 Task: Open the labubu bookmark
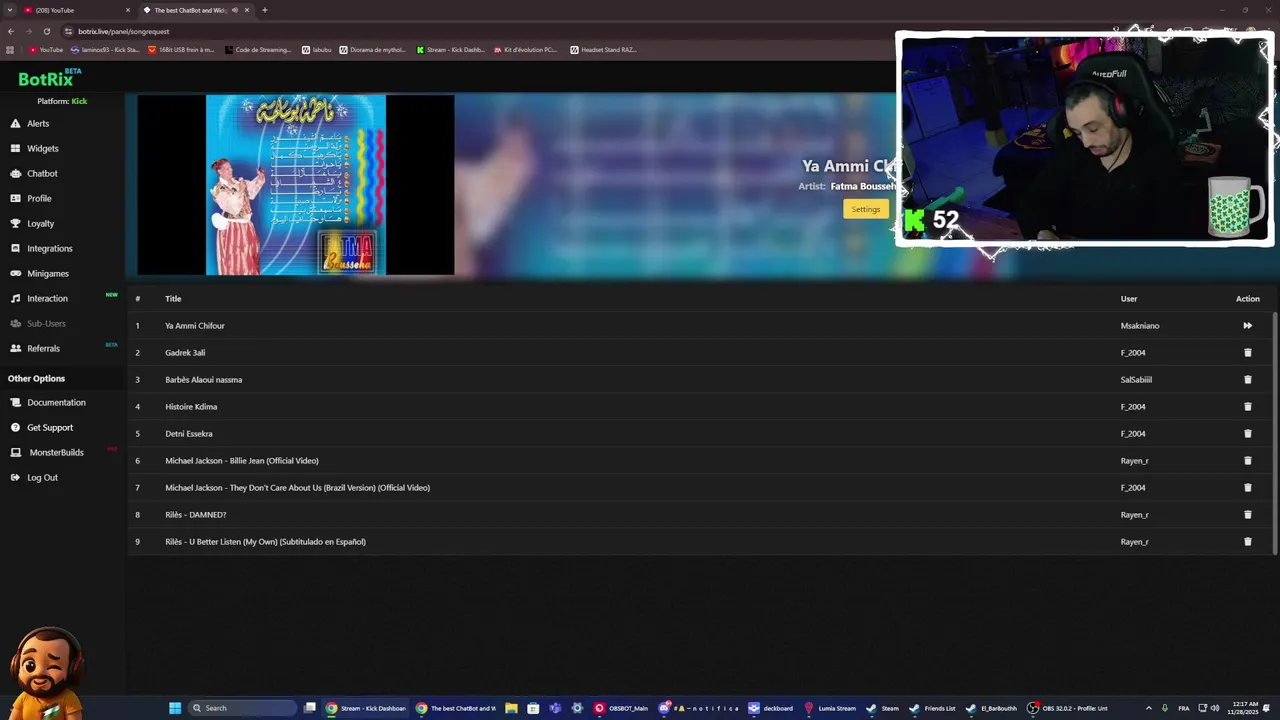click(x=316, y=50)
